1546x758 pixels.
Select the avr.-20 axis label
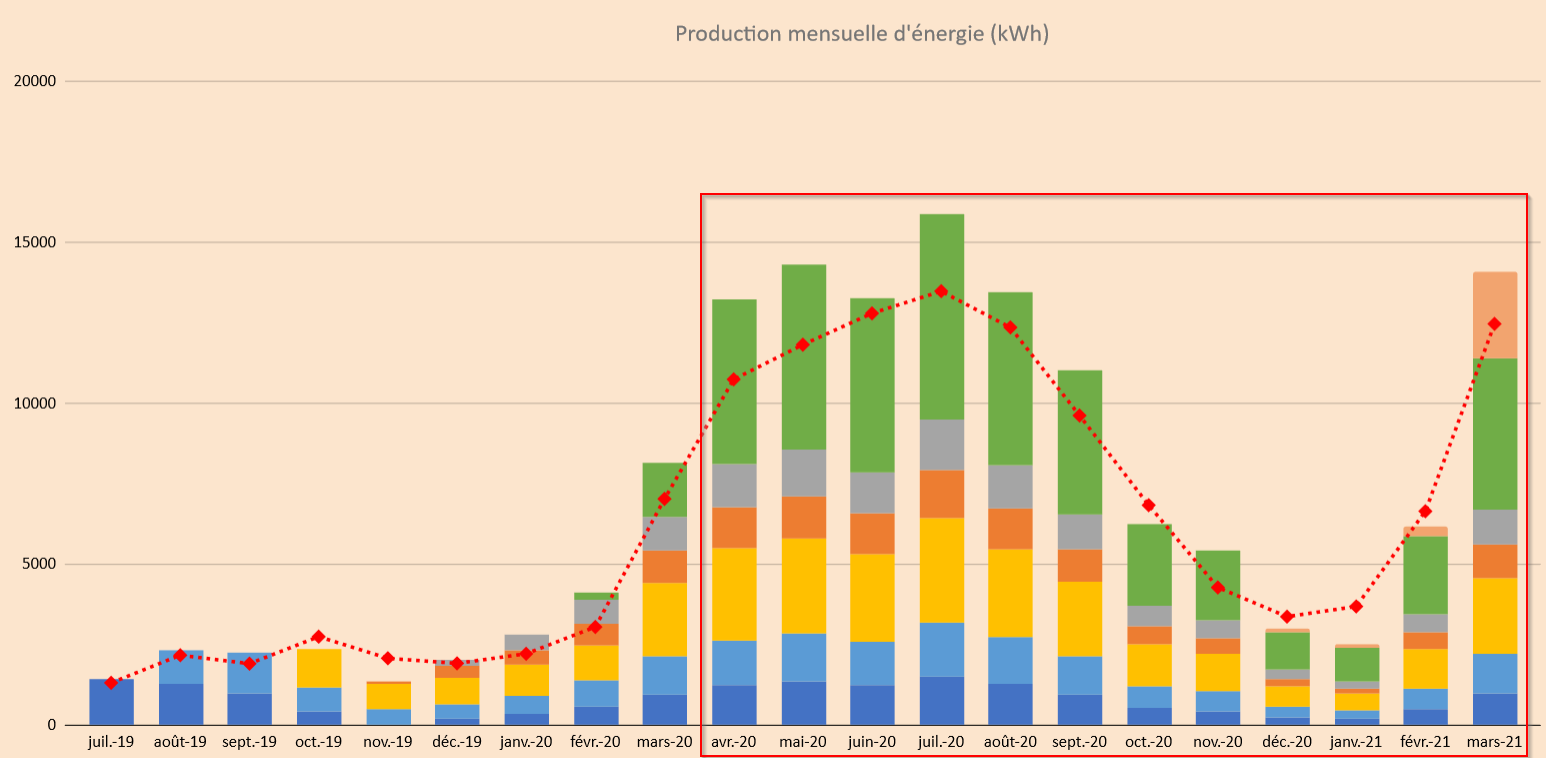click(734, 742)
